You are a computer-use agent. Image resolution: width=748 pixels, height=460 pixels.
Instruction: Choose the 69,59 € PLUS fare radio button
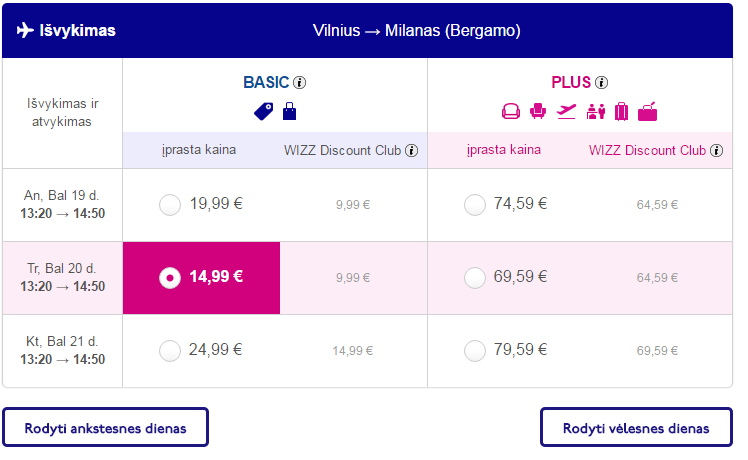point(475,278)
